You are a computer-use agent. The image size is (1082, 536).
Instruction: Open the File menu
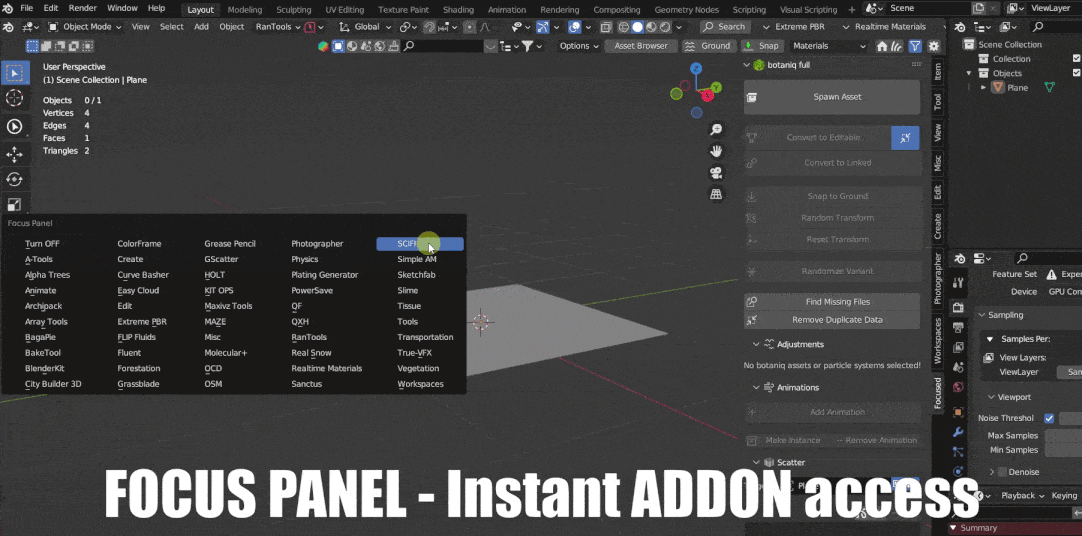pos(27,8)
